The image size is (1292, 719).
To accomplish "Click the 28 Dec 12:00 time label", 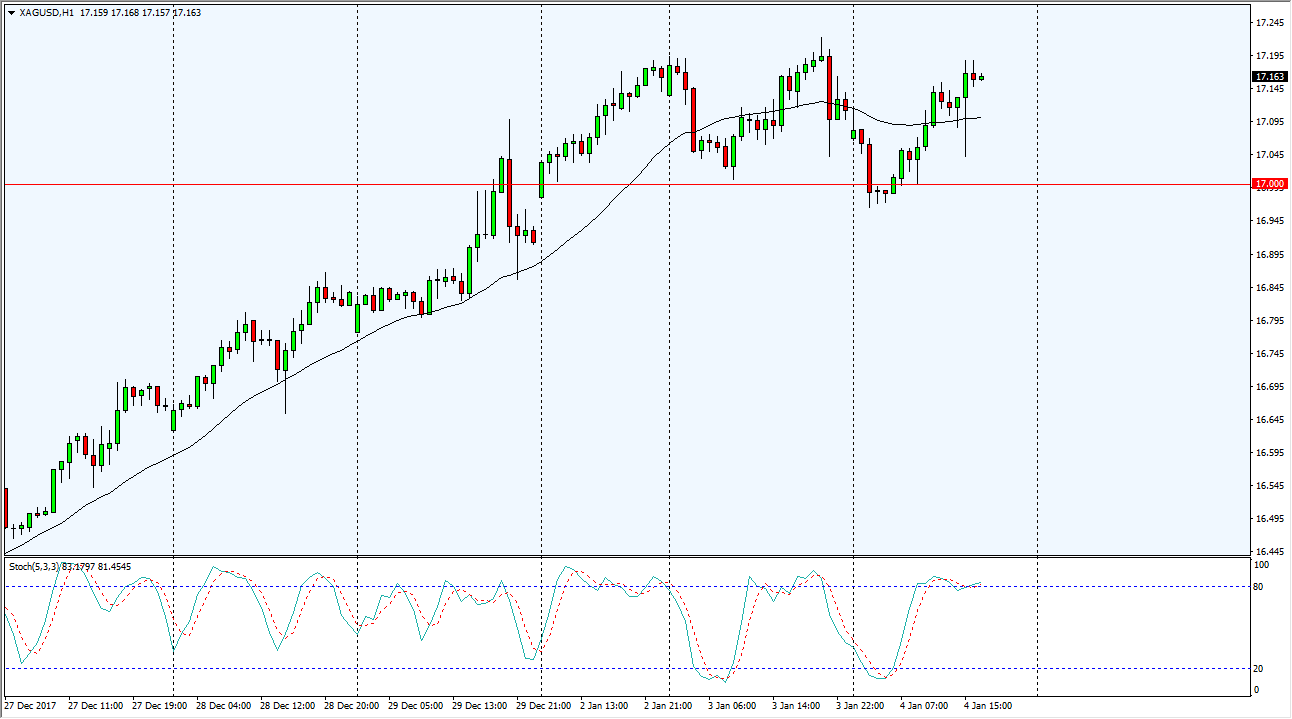I will coord(288,705).
